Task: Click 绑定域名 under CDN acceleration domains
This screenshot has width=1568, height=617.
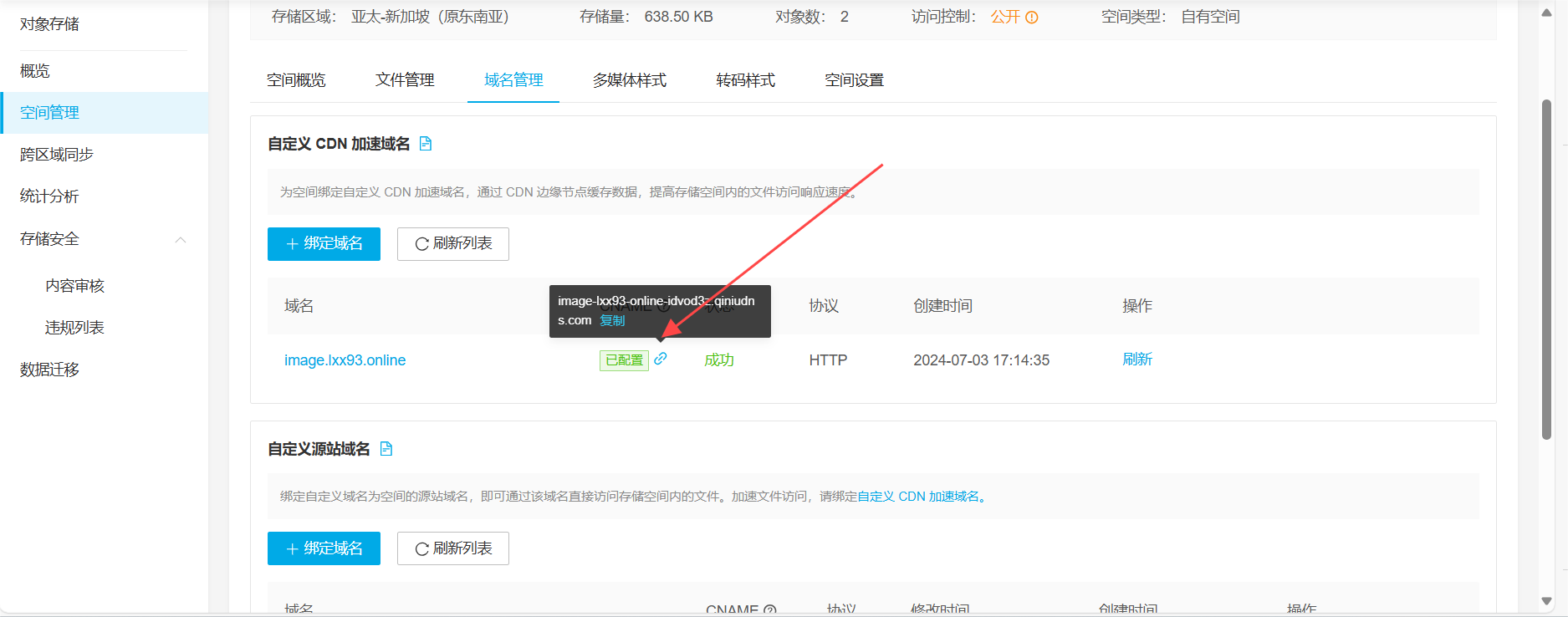Action: [324, 244]
